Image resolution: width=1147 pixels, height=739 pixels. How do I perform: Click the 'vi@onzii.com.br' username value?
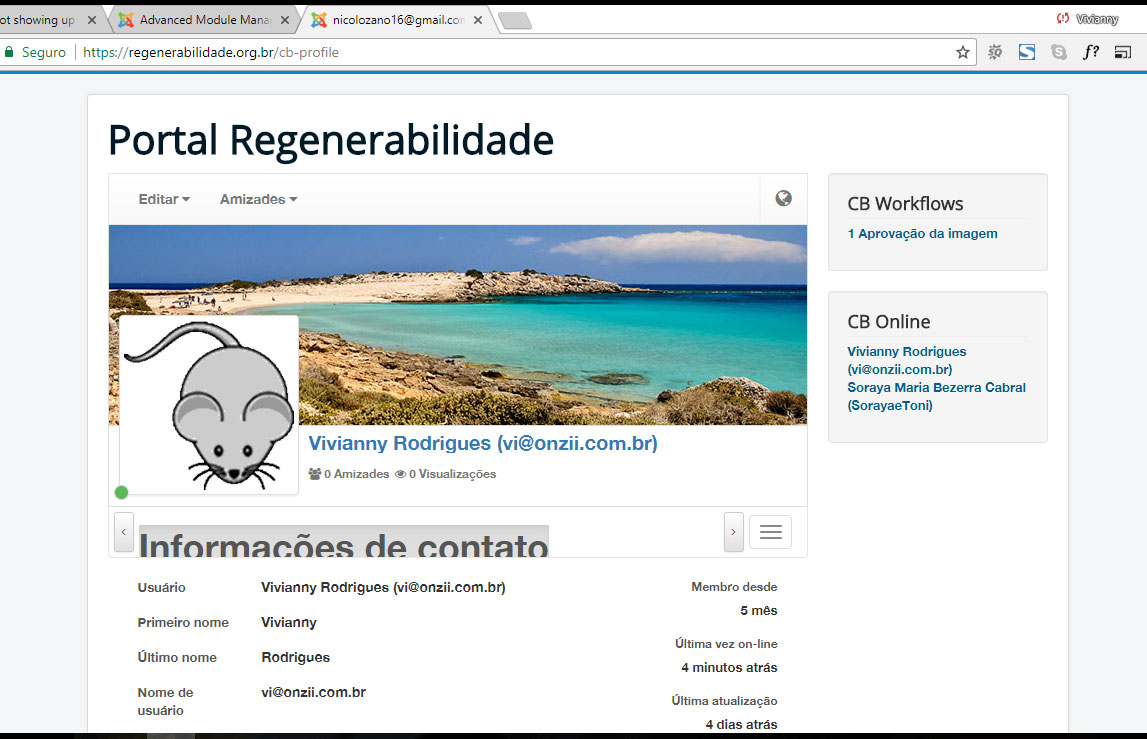coord(313,692)
